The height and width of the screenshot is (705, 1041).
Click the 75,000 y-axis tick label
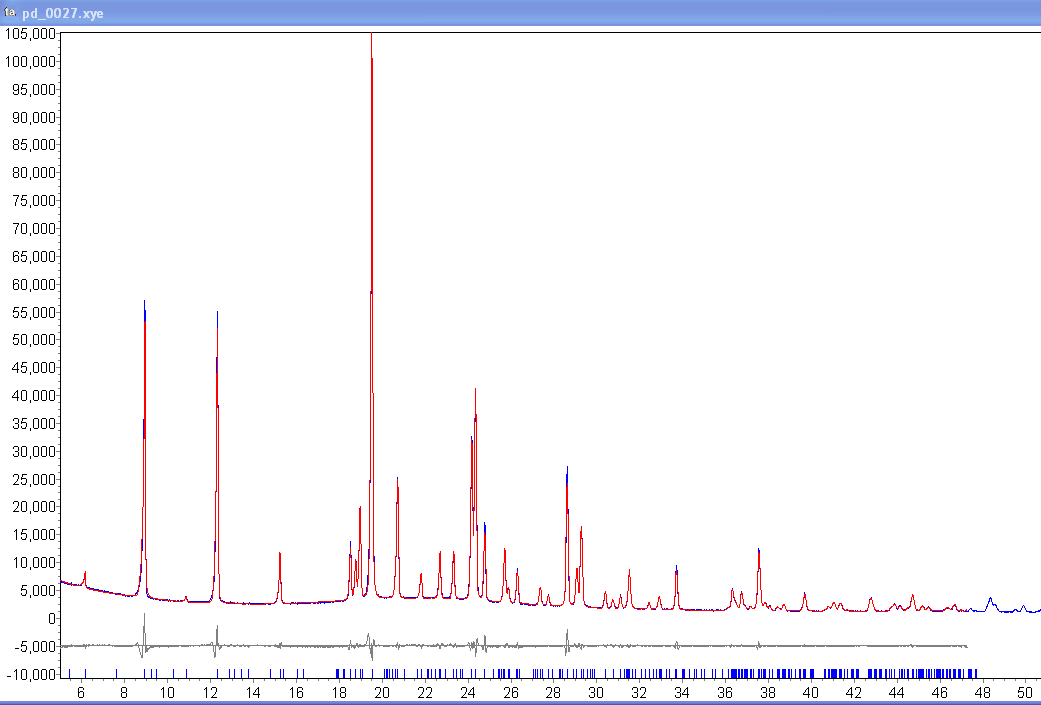pyautogui.click(x=34, y=200)
